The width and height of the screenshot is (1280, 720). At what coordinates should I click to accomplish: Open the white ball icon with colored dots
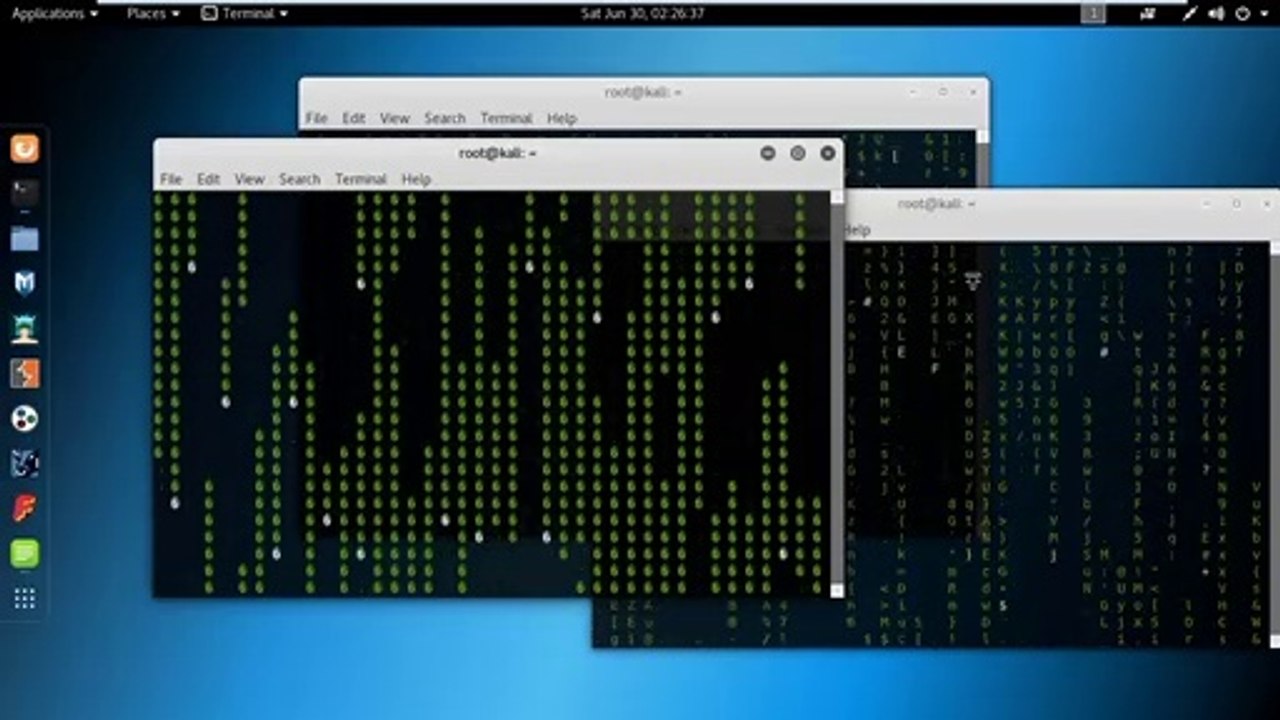(x=25, y=418)
